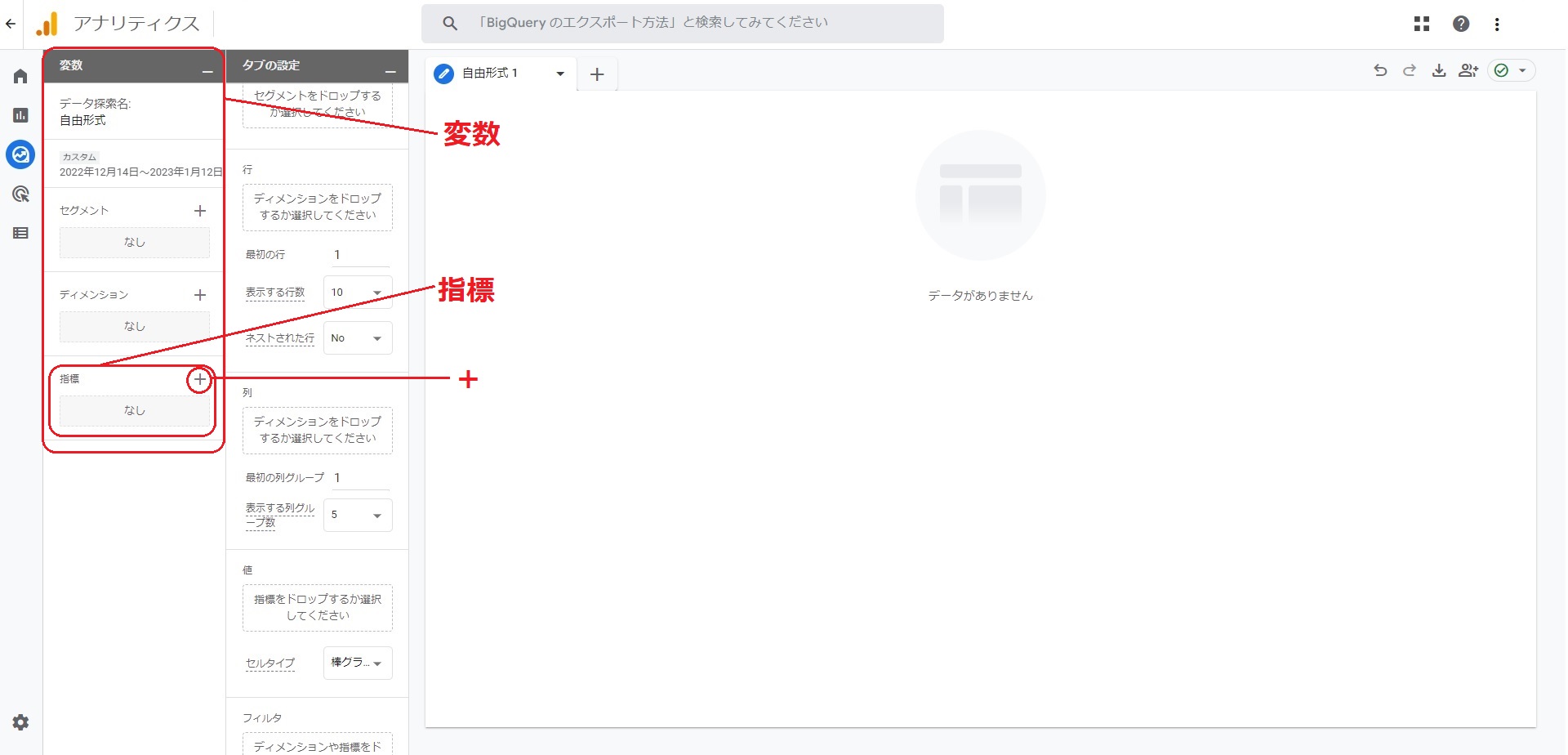
Task: Click the セグメント label in variables
Action: click(x=84, y=211)
